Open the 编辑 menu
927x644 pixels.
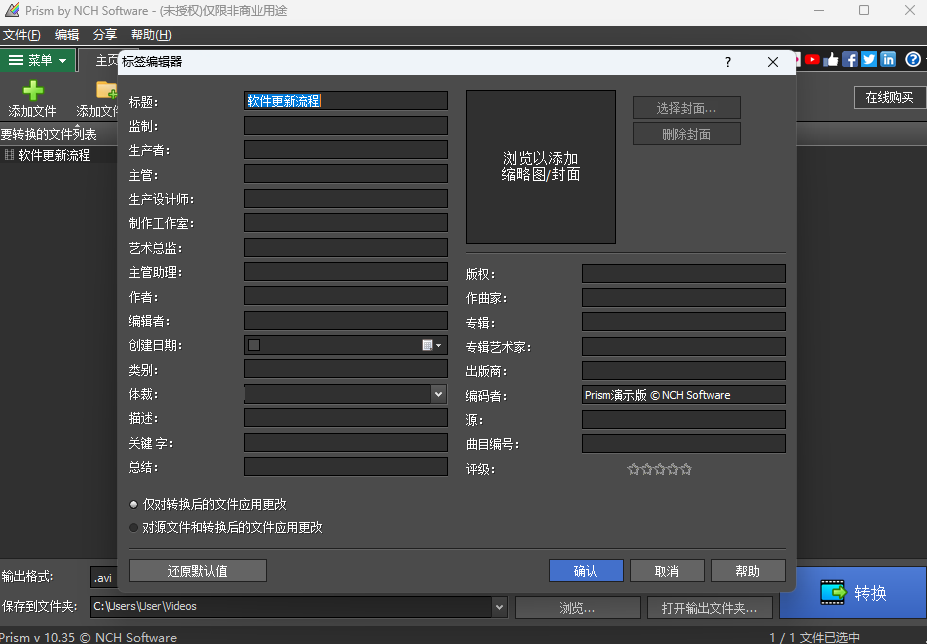[67, 35]
